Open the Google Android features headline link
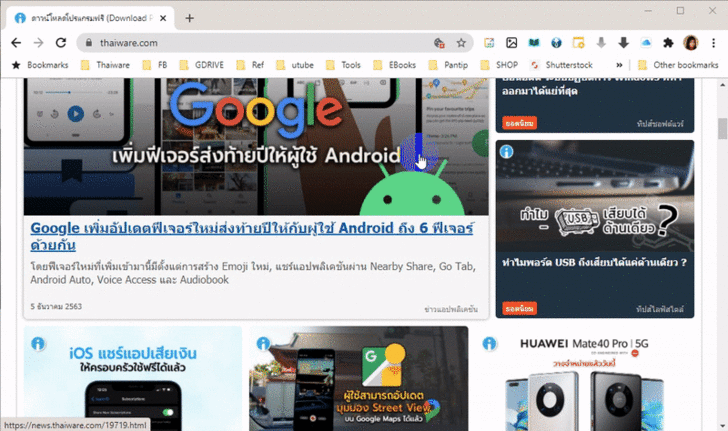728x431 pixels. 252,236
